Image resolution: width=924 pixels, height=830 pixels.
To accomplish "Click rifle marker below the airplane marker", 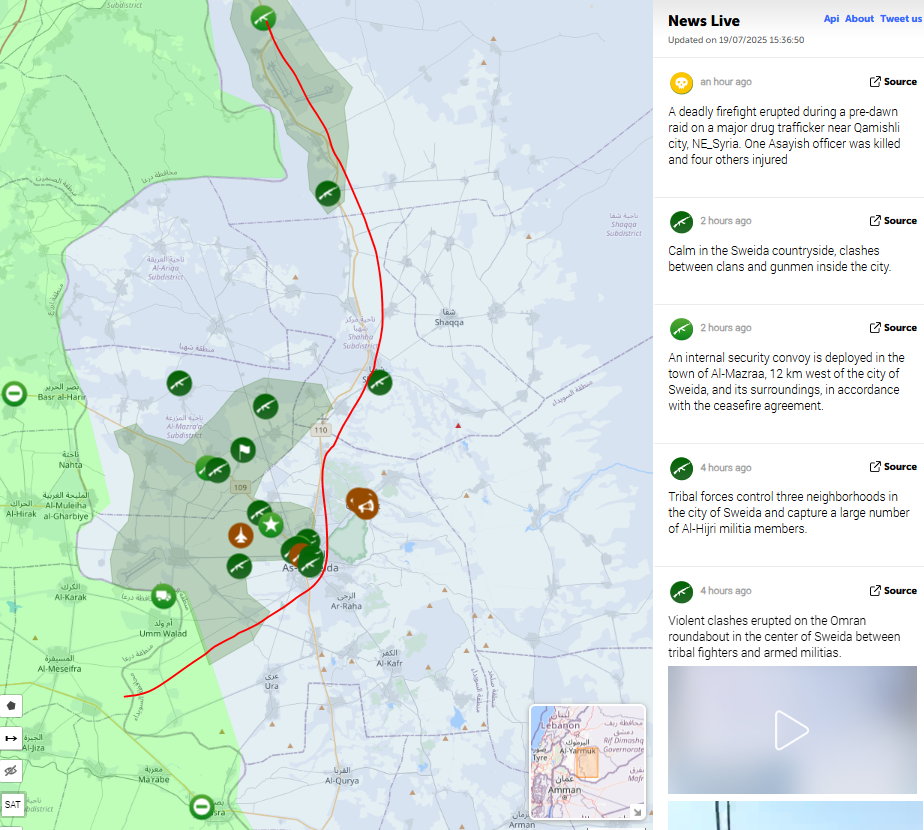I will click(239, 566).
